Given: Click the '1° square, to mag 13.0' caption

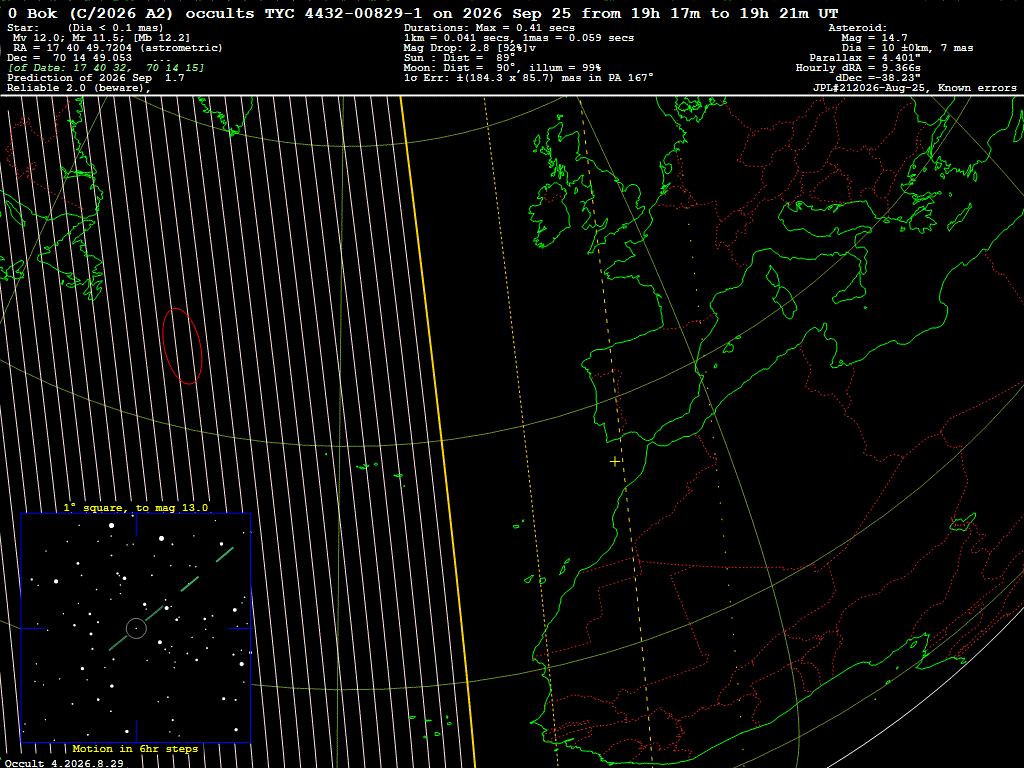Looking at the screenshot, I should coord(136,507).
